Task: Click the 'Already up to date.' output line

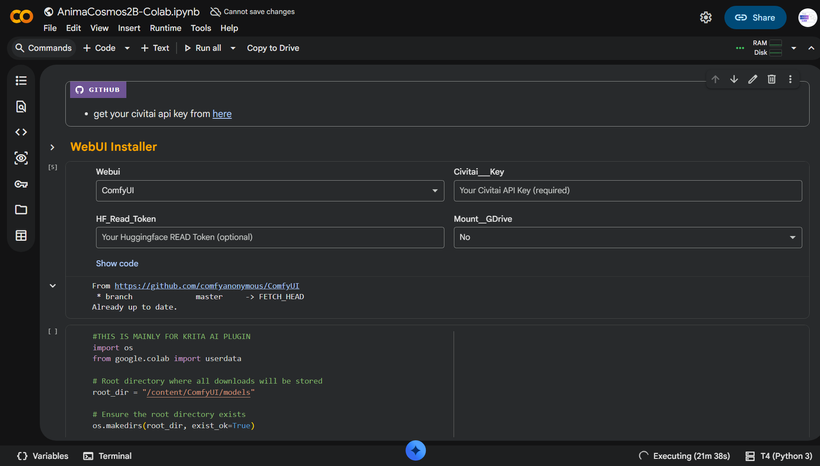Action: coord(134,308)
